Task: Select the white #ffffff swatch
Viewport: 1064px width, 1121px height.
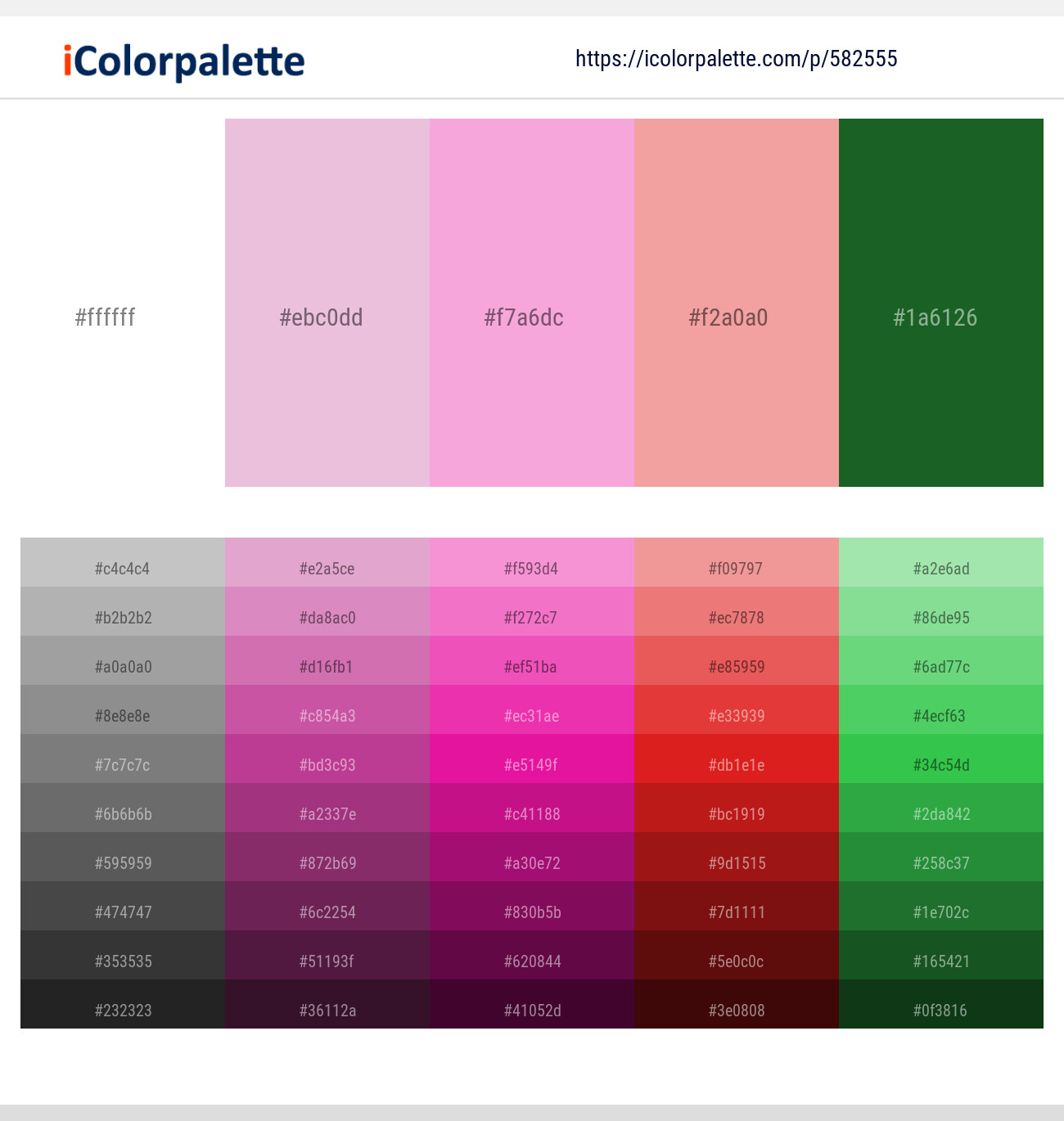Action: pos(106,317)
